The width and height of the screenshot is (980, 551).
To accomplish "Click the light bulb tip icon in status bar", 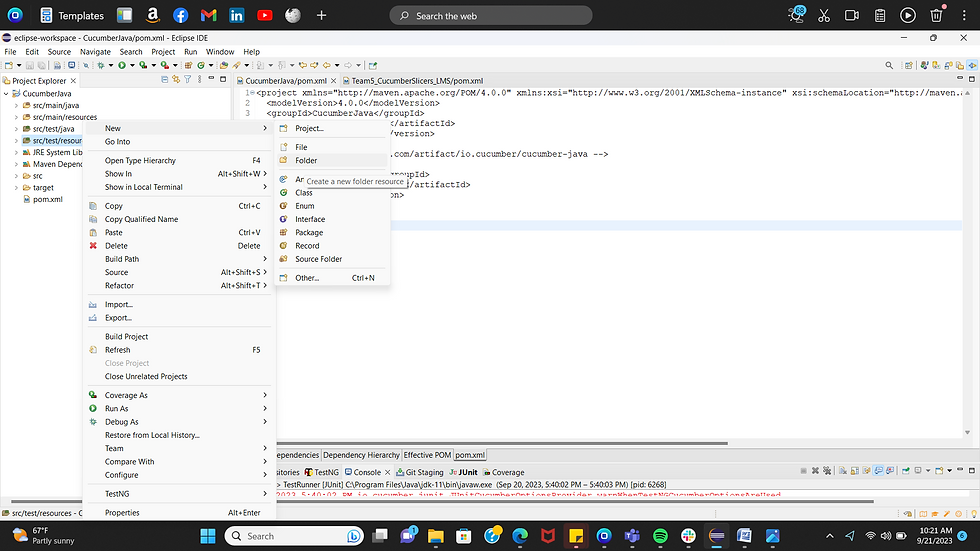I will click(973, 514).
